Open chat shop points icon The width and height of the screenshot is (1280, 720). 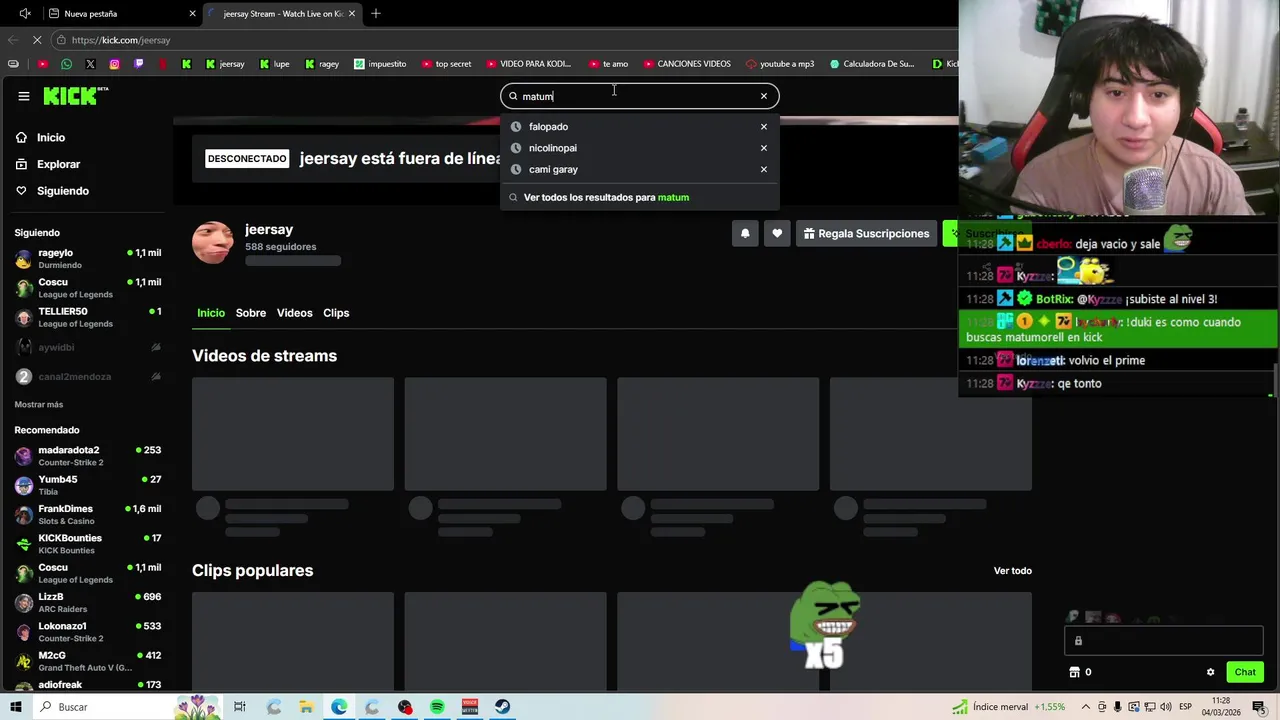pos(1075,672)
